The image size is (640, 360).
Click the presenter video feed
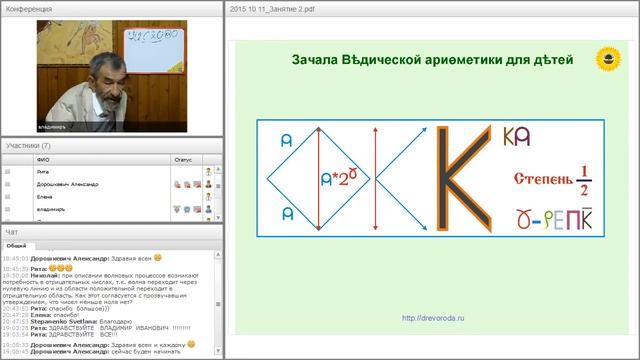(x=112, y=76)
